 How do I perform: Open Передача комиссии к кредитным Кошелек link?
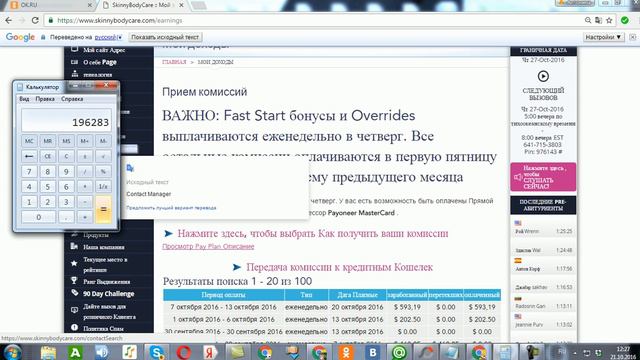pos(339,267)
